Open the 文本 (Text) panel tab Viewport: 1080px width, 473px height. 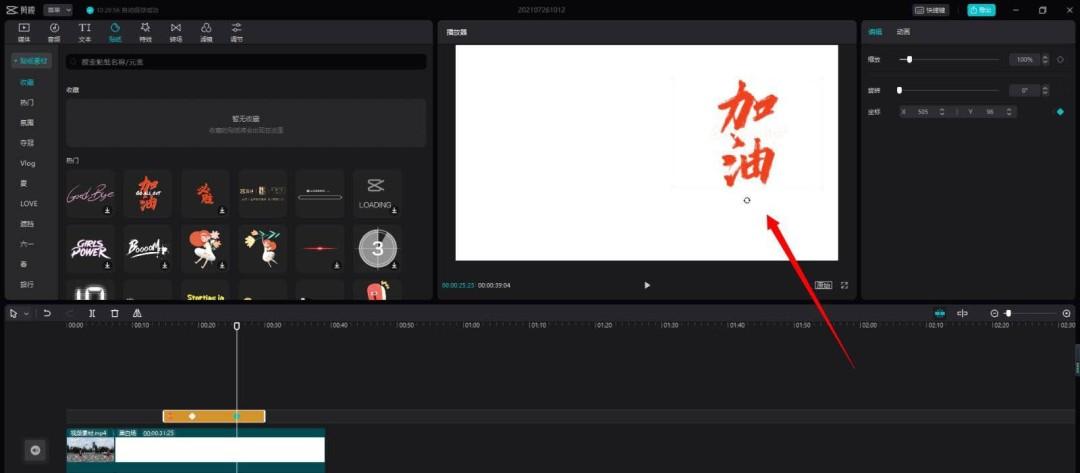(85, 31)
